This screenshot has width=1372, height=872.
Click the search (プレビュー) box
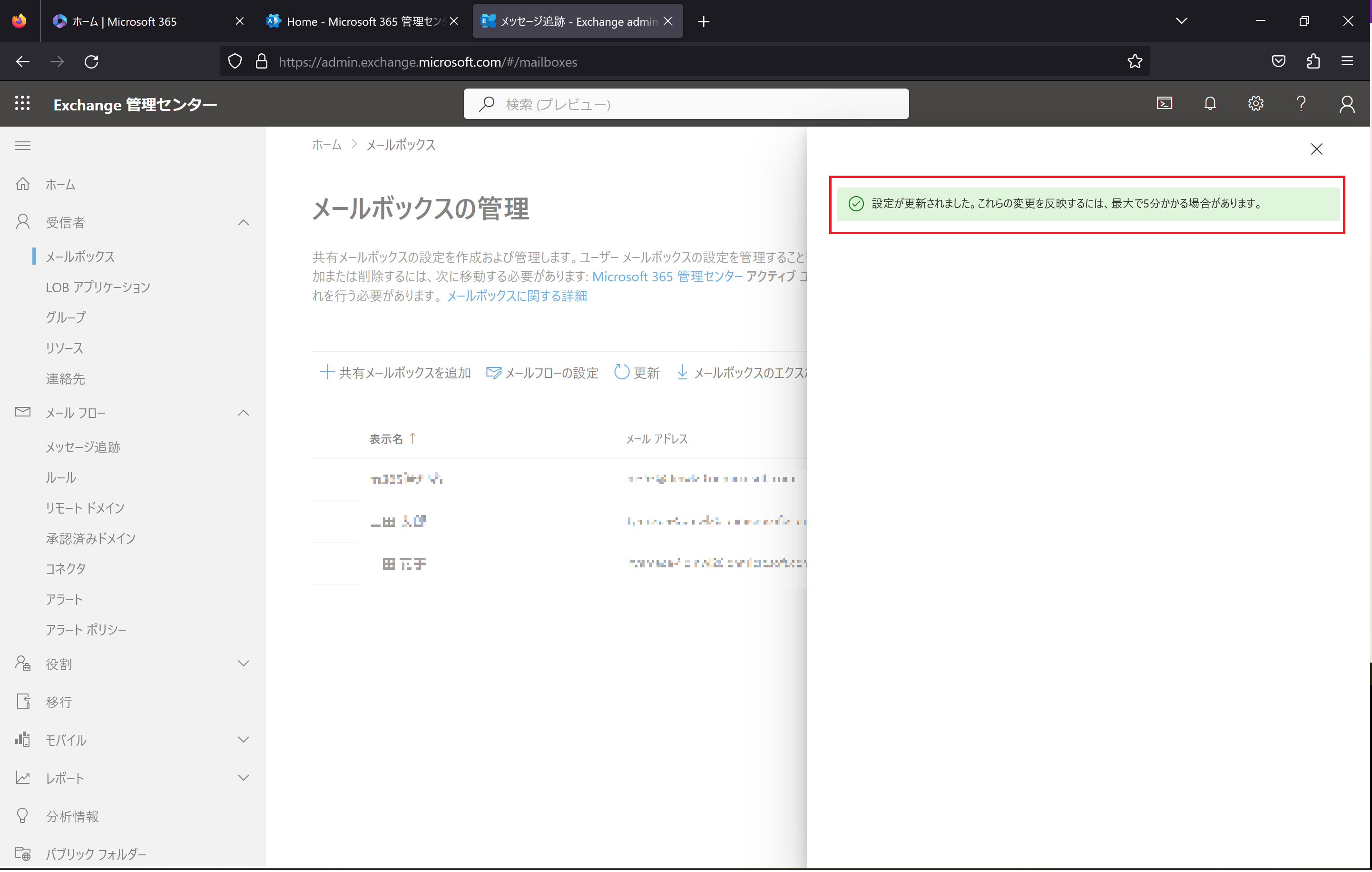click(686, 104)
